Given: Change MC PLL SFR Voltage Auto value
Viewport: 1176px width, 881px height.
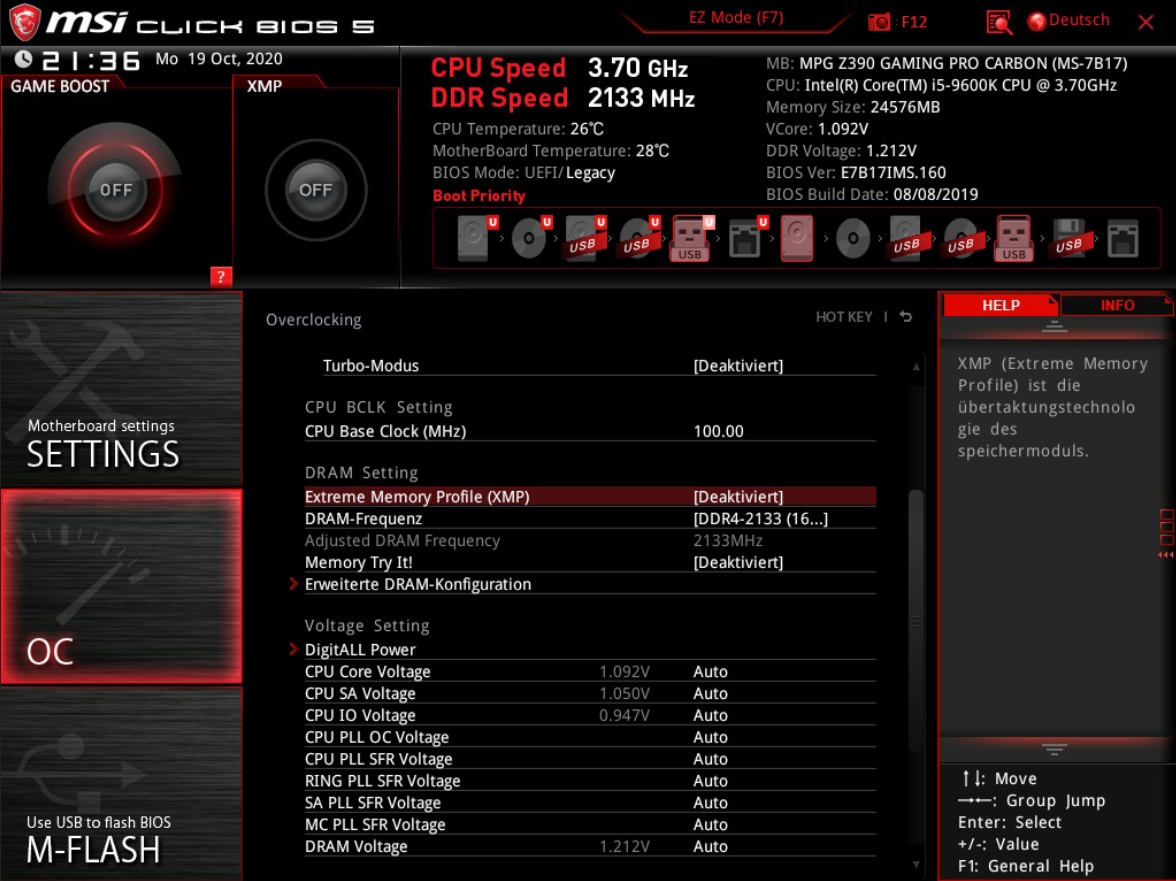Looking at the screenshot, I should [710, 824].
